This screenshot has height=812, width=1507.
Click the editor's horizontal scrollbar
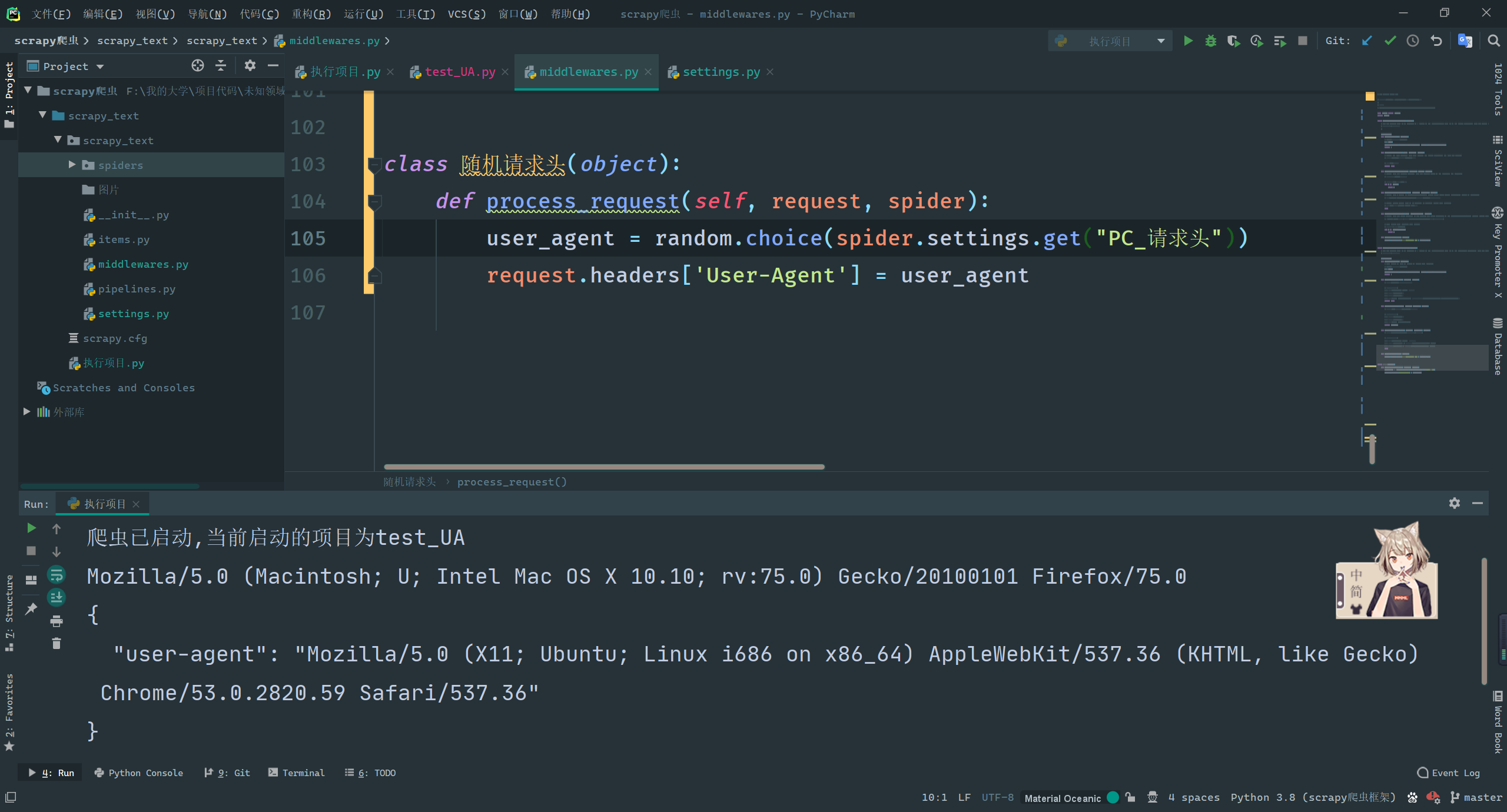604,467
